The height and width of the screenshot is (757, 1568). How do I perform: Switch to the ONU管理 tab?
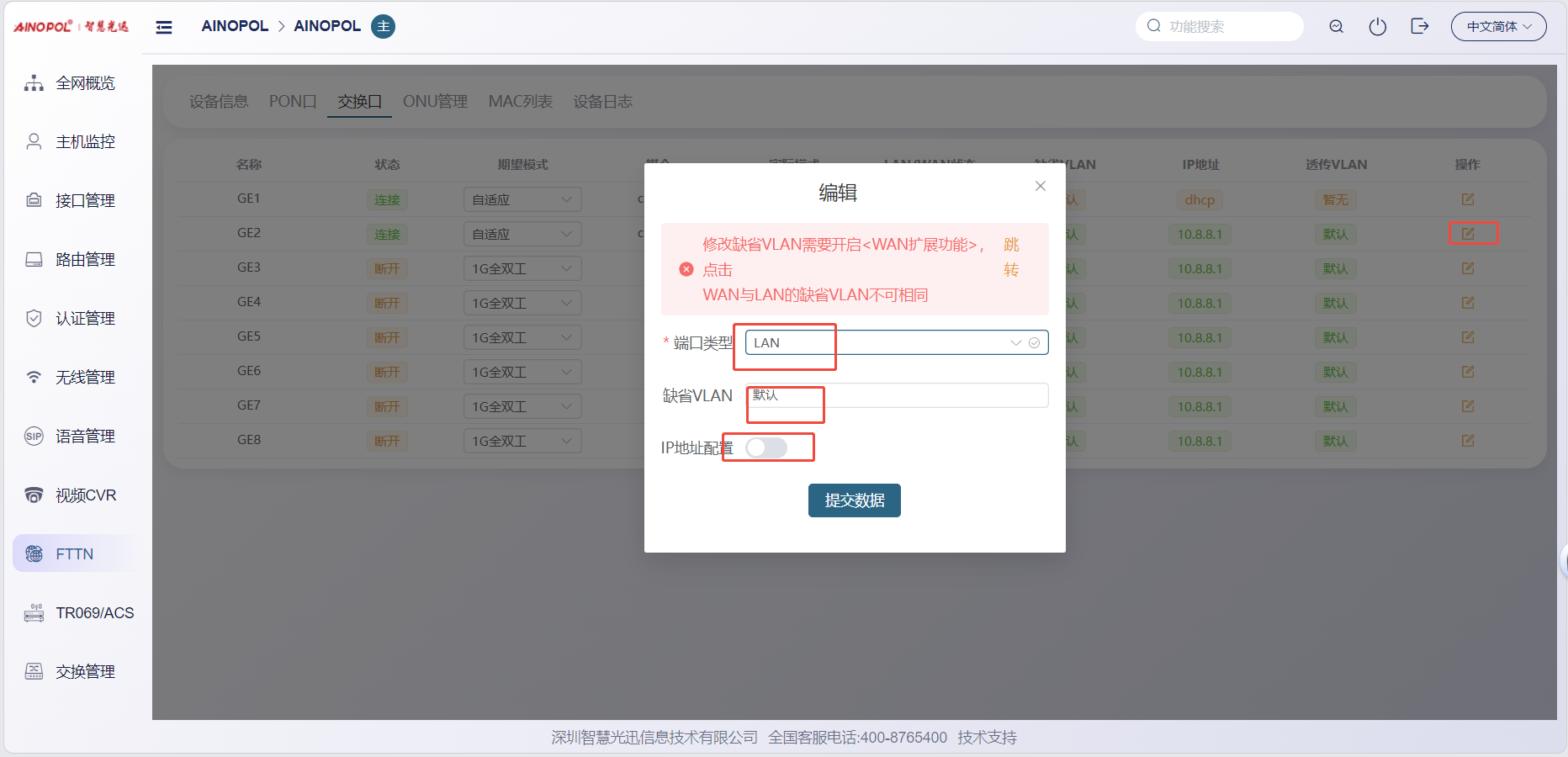tap(435, 102)
